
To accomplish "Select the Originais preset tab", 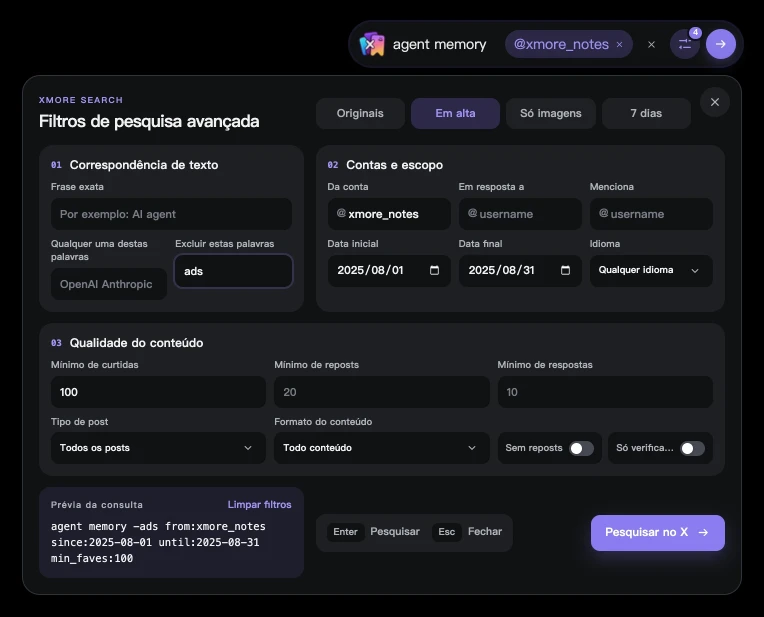I will coord(360,113).
